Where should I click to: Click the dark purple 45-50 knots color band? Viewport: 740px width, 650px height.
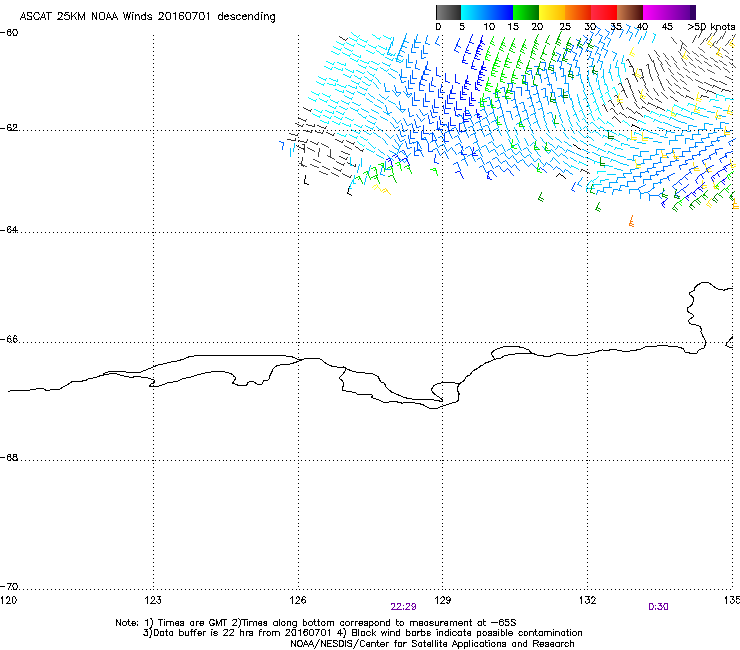click(682, 12)
